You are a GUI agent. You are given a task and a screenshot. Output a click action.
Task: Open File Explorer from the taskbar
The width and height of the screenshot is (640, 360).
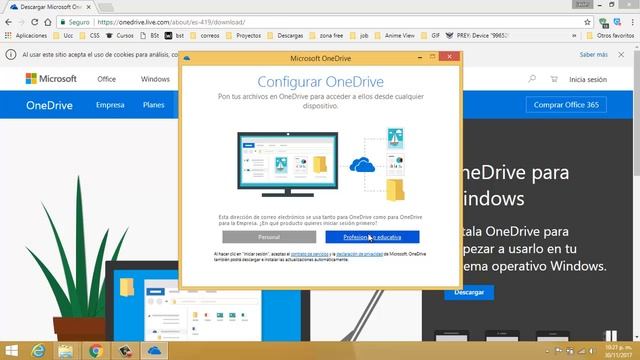[x=65, y=351]
